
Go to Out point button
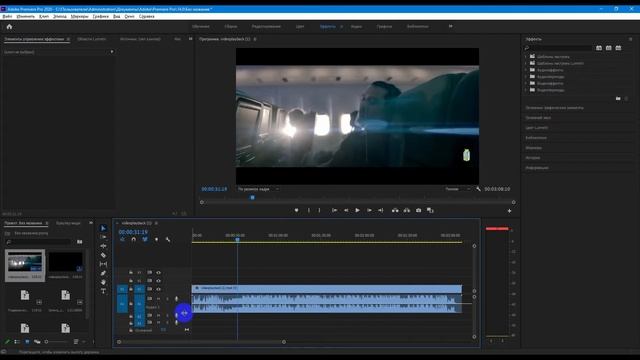pyautogui.click(x=380, y=210)
